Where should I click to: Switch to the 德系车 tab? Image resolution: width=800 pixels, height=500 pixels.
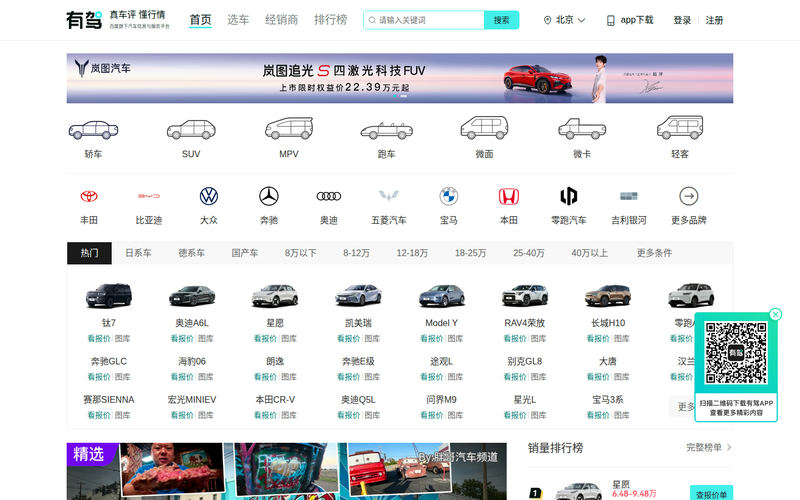191,253
